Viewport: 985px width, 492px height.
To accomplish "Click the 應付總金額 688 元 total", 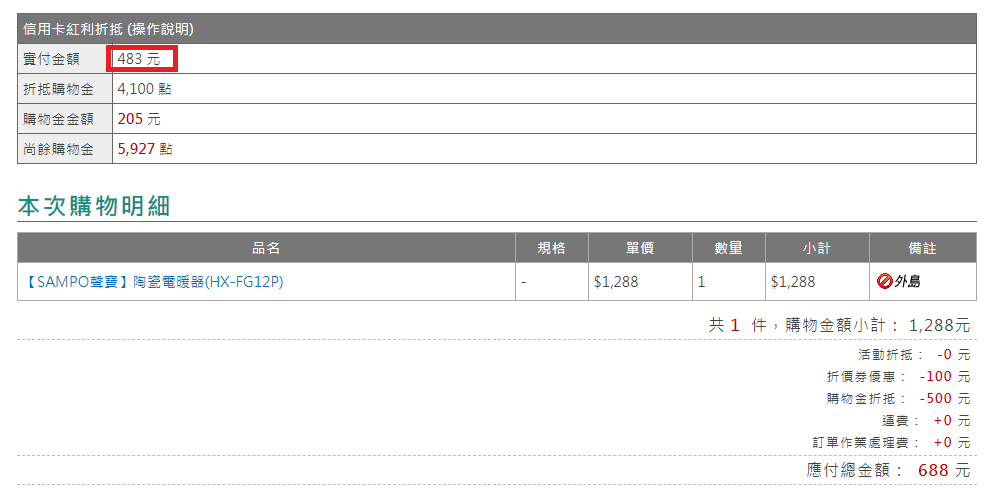I will 888,469.
